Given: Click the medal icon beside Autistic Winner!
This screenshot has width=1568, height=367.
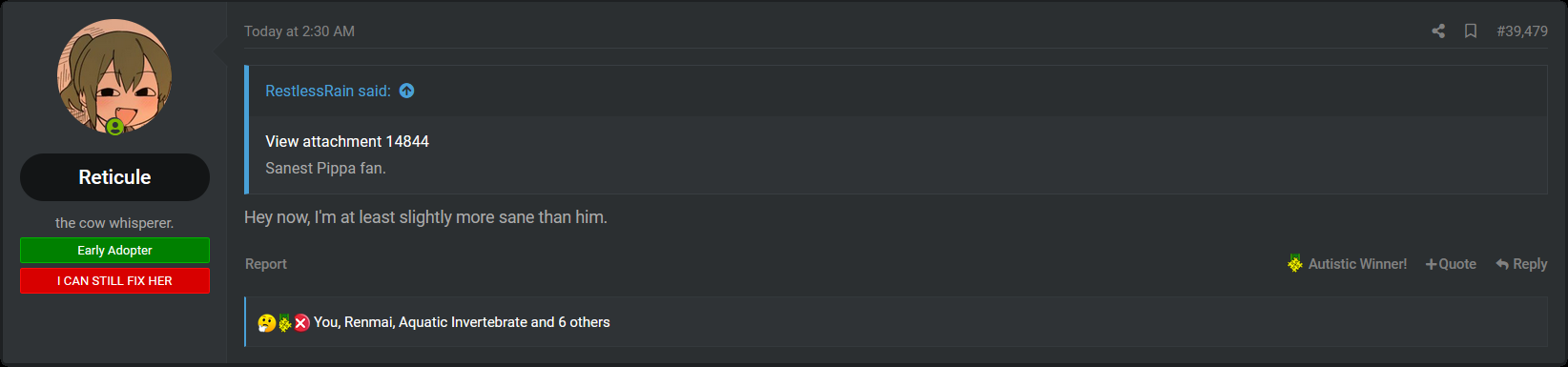Looking at the screenshot, I should coord(1294,263).
